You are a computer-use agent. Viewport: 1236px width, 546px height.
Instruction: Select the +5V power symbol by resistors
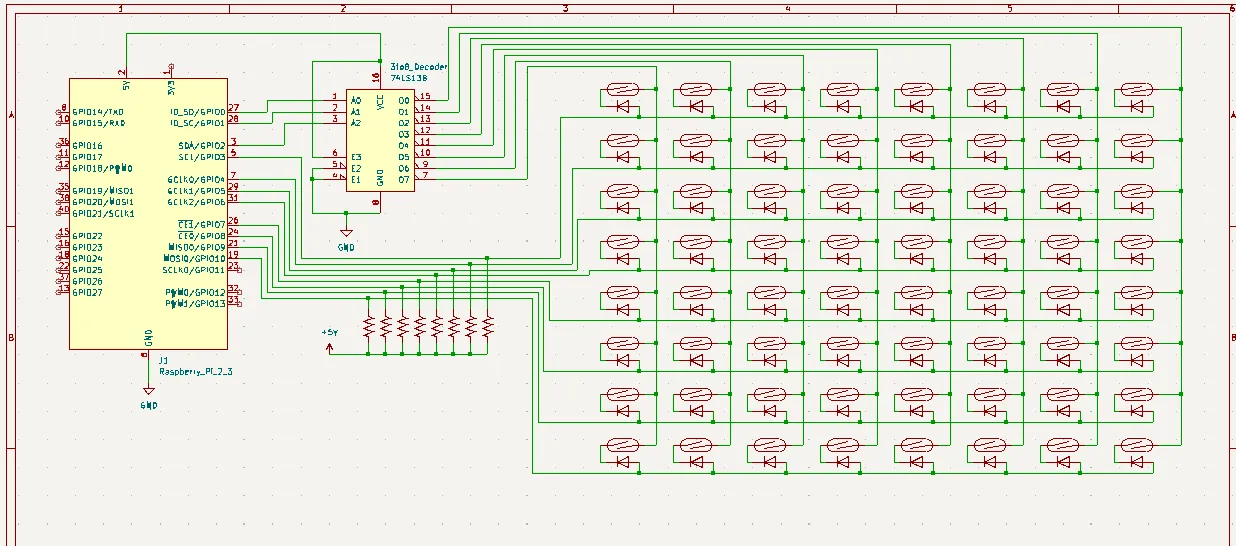coord(330,341)
